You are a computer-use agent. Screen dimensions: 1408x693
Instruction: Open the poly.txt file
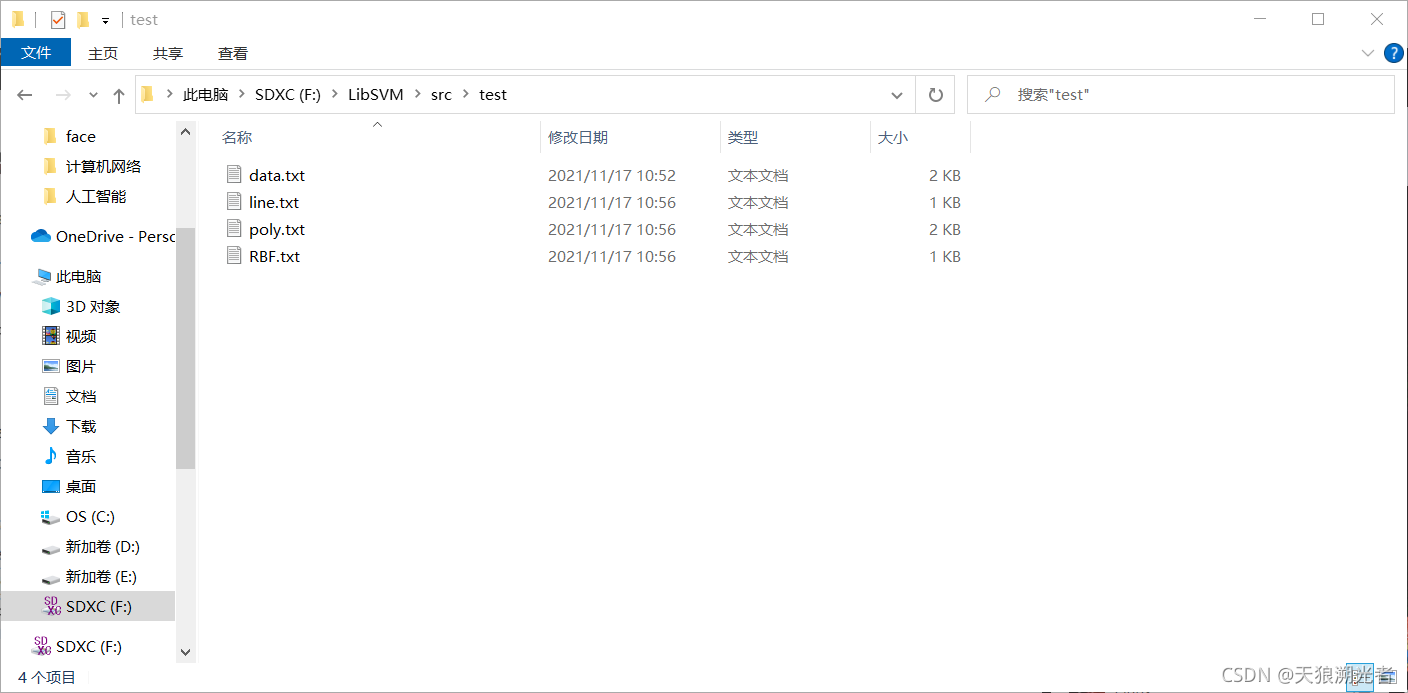pyautogui.click(x=276, y=228)
